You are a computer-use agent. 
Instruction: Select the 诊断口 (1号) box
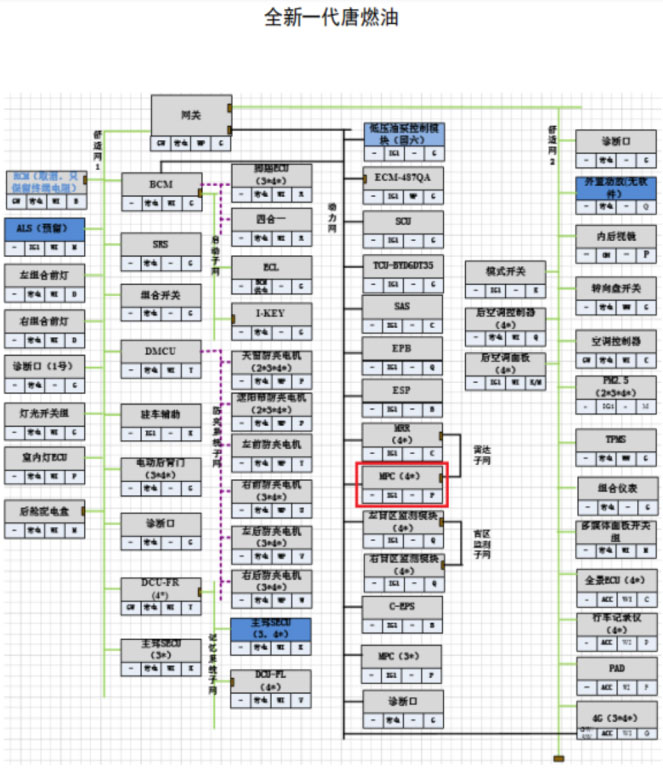pyautogui.click(x=45, y=374)
